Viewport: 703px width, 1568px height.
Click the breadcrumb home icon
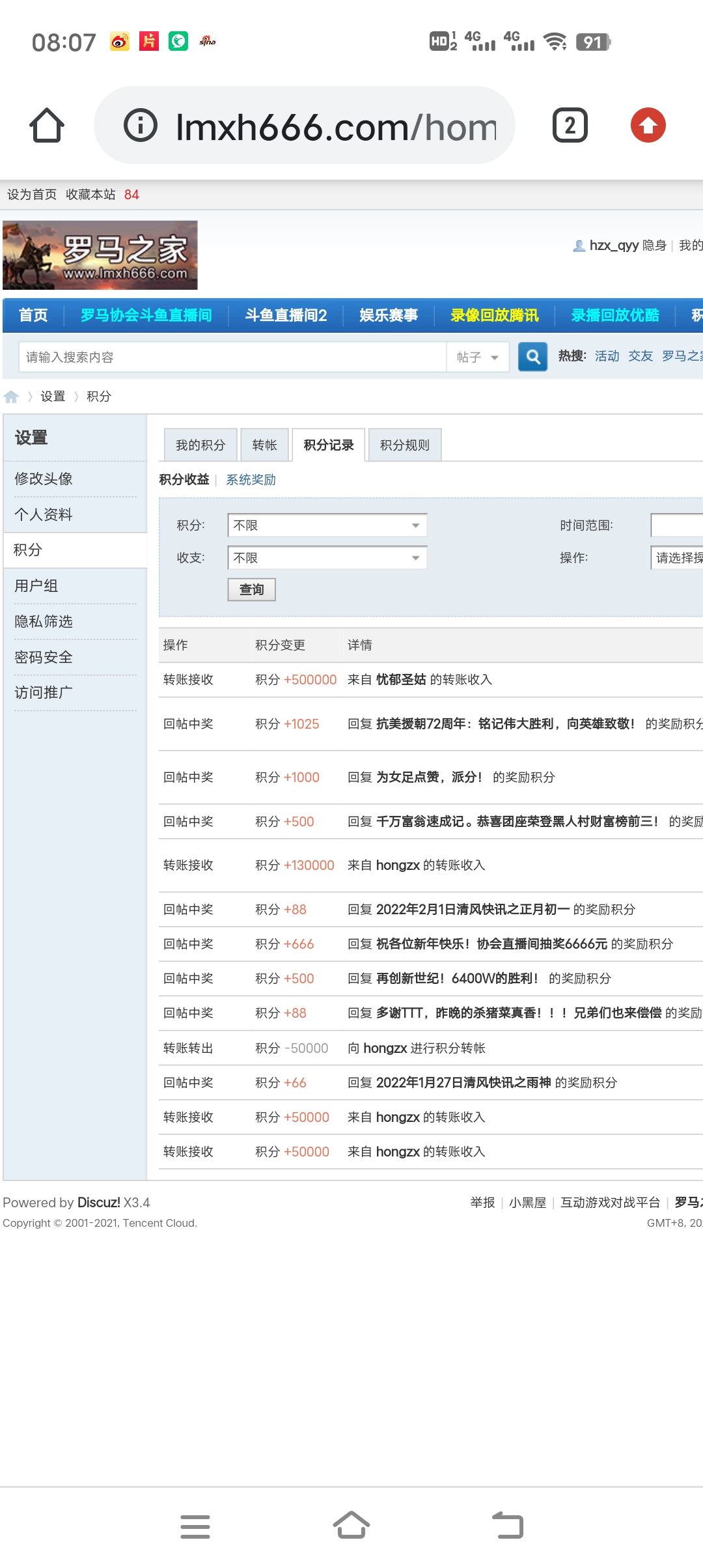(x=11, y=397)
